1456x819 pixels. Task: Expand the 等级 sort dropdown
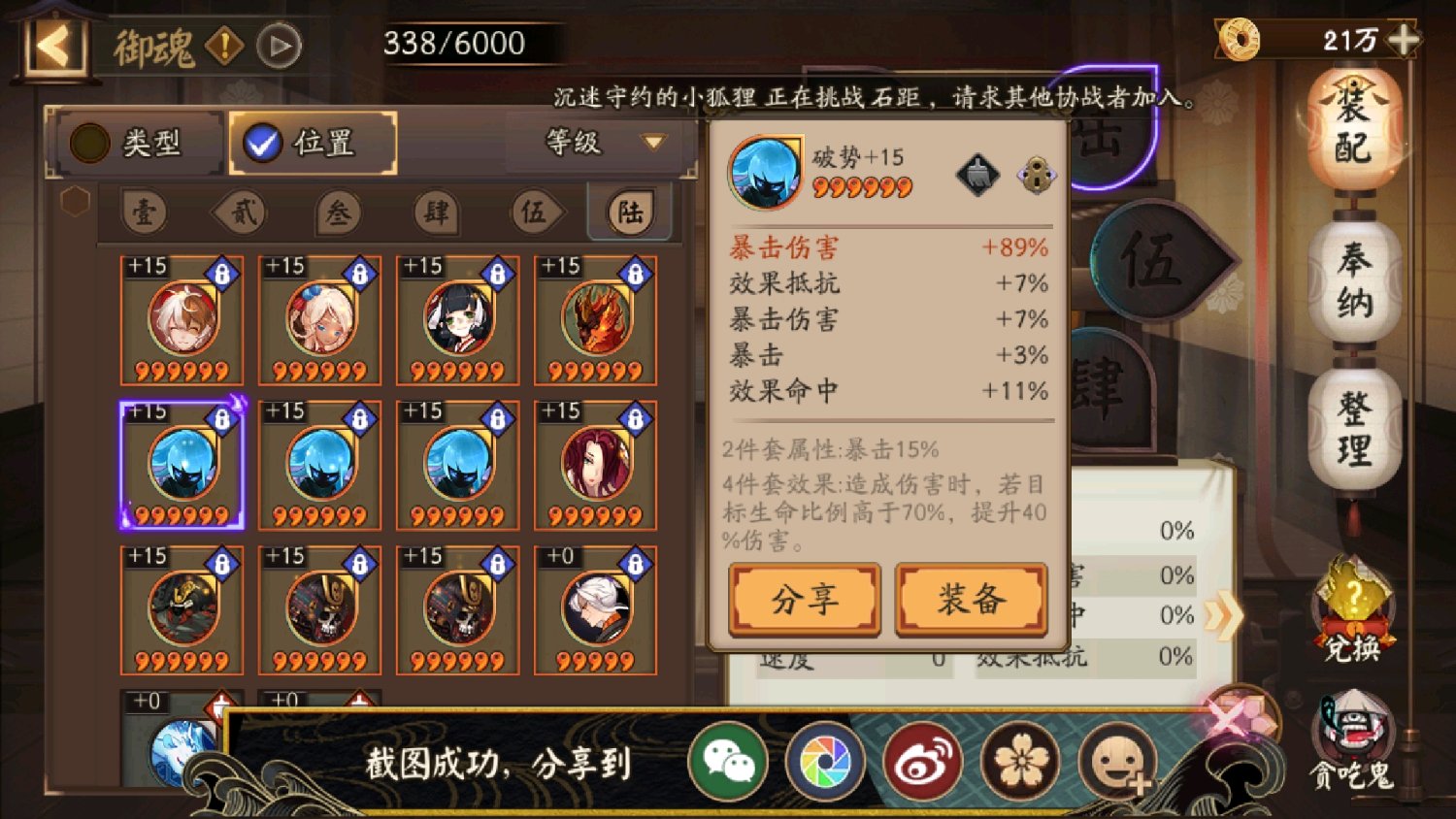603,143
